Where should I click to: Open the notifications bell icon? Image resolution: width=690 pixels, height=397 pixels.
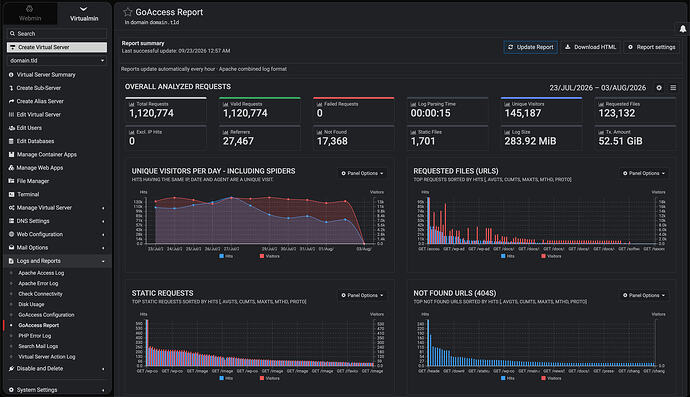click(683, 29)
